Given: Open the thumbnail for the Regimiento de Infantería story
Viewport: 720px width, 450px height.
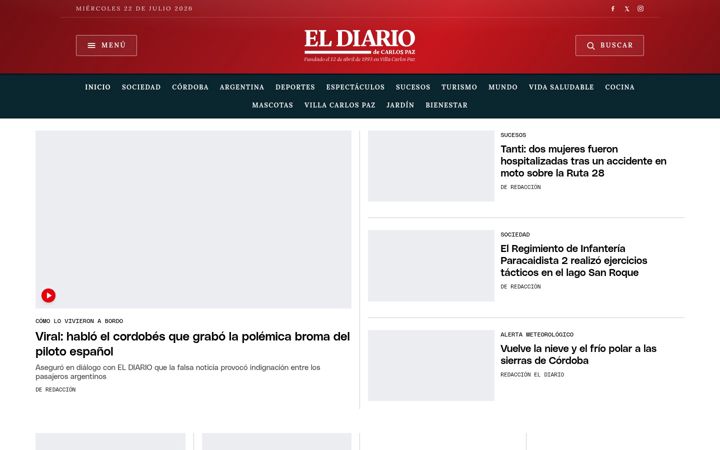Looking at the screenshot, I should [431, 266].
